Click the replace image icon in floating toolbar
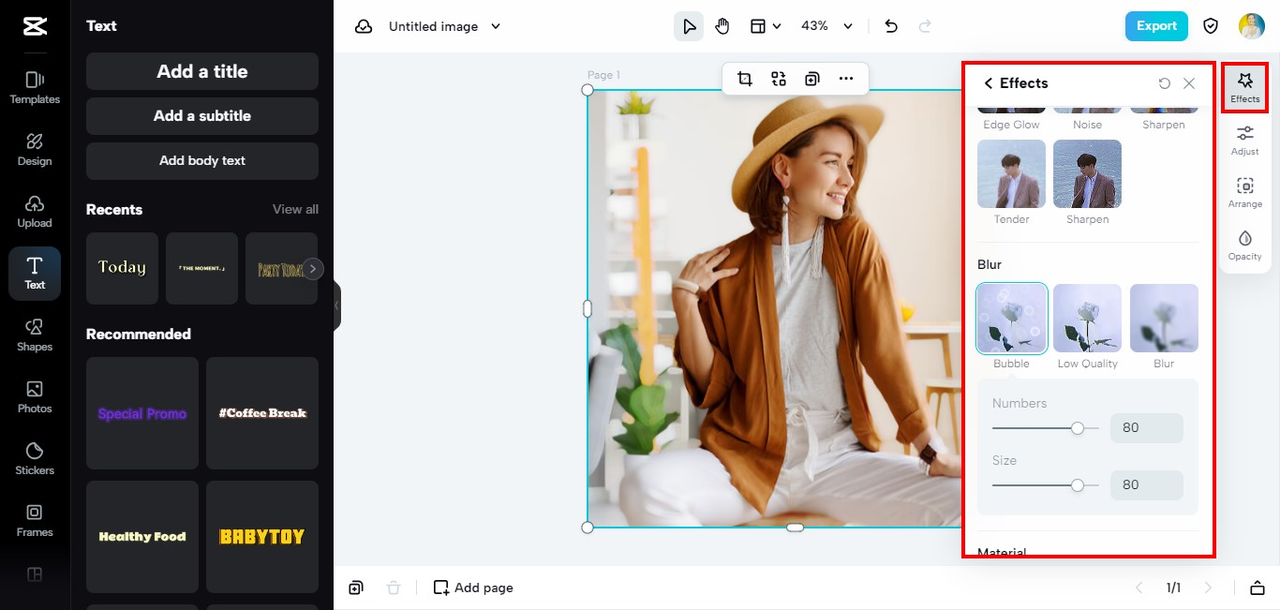 (779, 79)
